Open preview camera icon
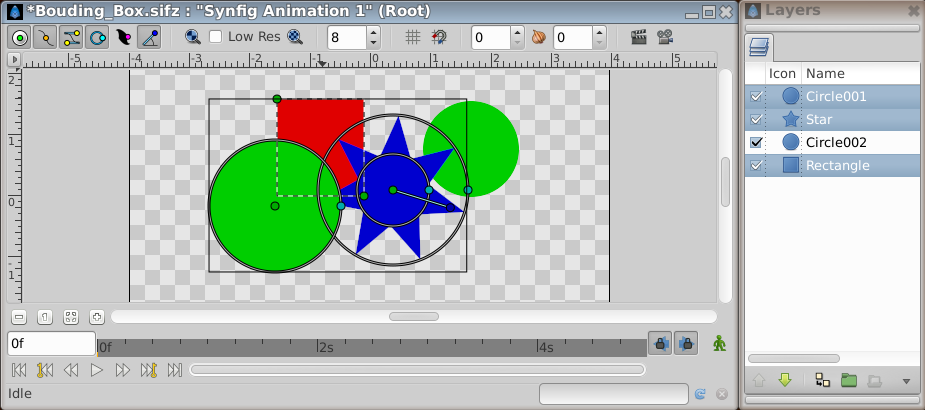 pos(665,37)
